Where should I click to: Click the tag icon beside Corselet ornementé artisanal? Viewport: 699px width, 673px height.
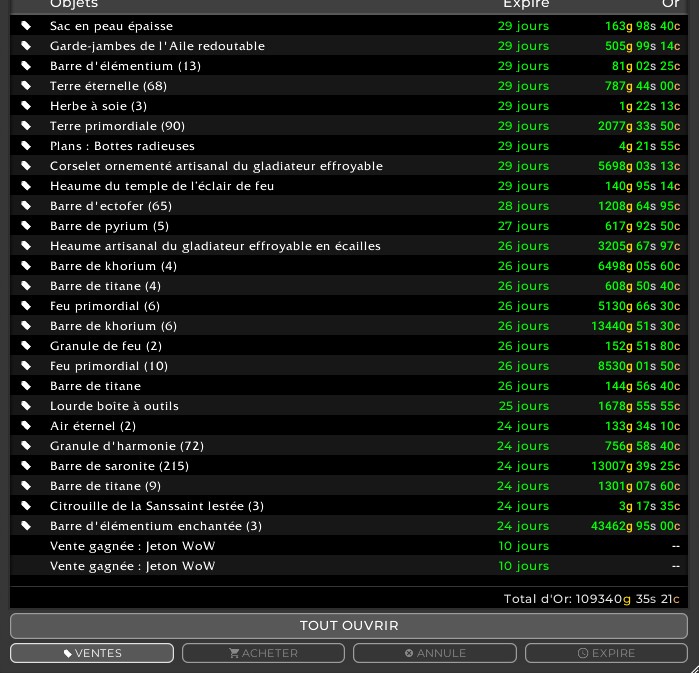tap(26, 166)
